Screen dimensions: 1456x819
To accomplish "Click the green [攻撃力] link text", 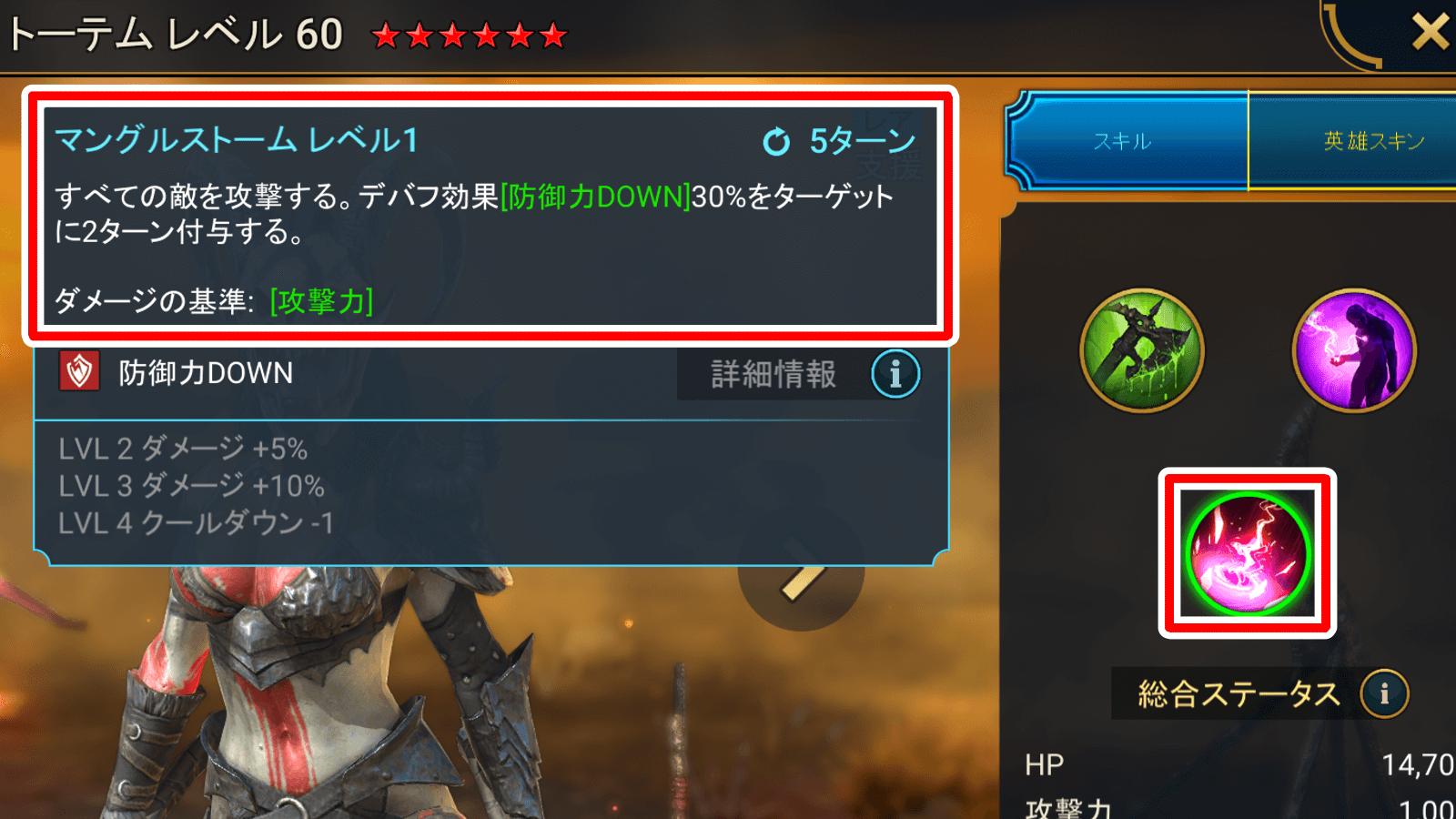I will [321, 301].
